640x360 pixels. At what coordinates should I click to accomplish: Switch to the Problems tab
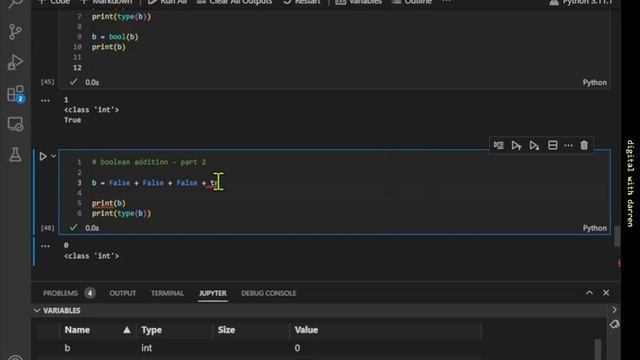point(60,293)
